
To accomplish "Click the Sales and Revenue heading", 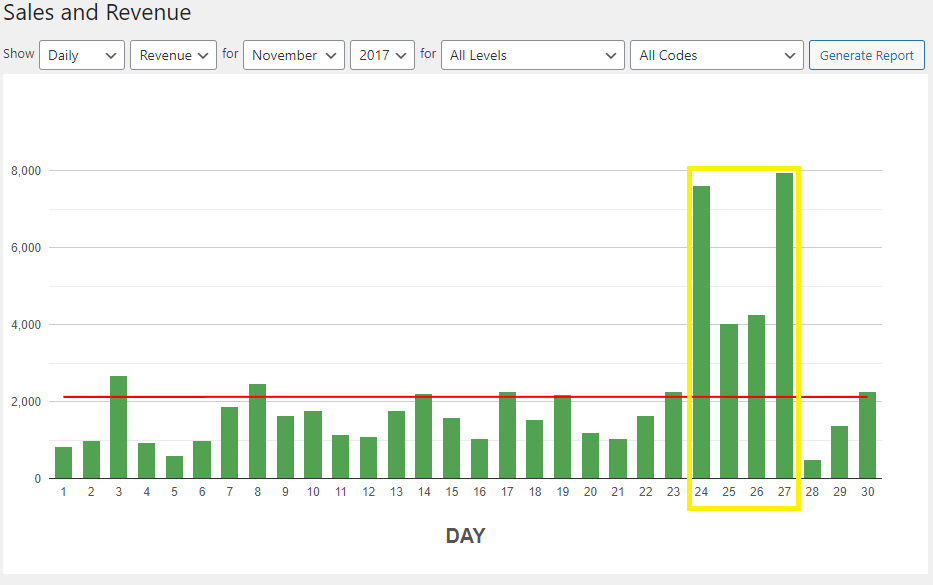I will 97,13.
